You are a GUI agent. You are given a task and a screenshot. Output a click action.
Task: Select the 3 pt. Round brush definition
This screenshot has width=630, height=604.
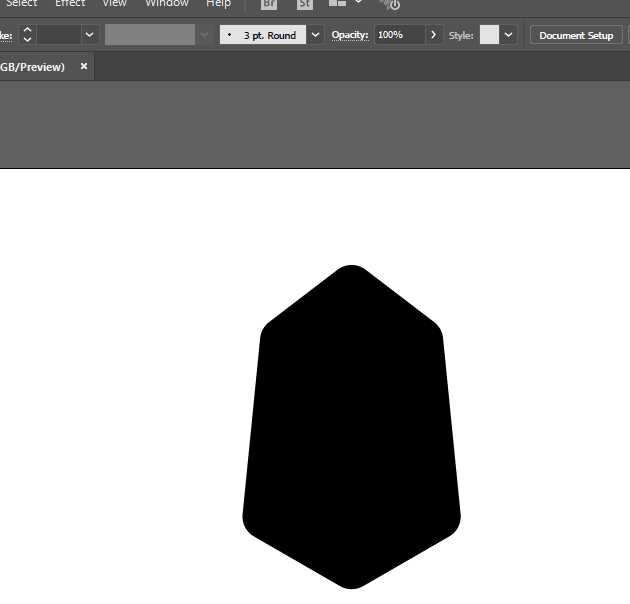coord(263,35)
